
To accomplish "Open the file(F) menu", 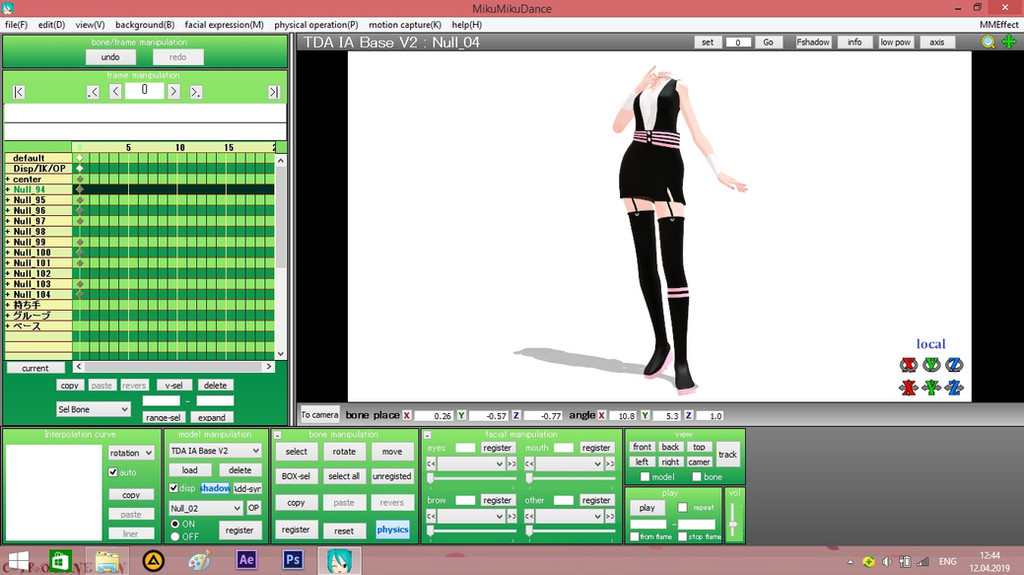I will pos(16,25).
